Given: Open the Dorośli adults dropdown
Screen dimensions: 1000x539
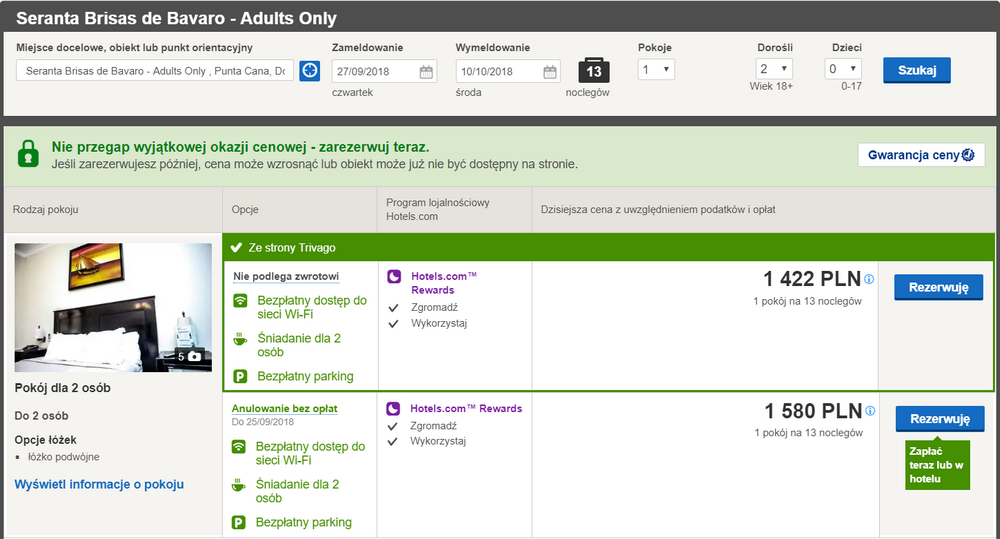Looking at the screenshot, I should pos(774,69).
